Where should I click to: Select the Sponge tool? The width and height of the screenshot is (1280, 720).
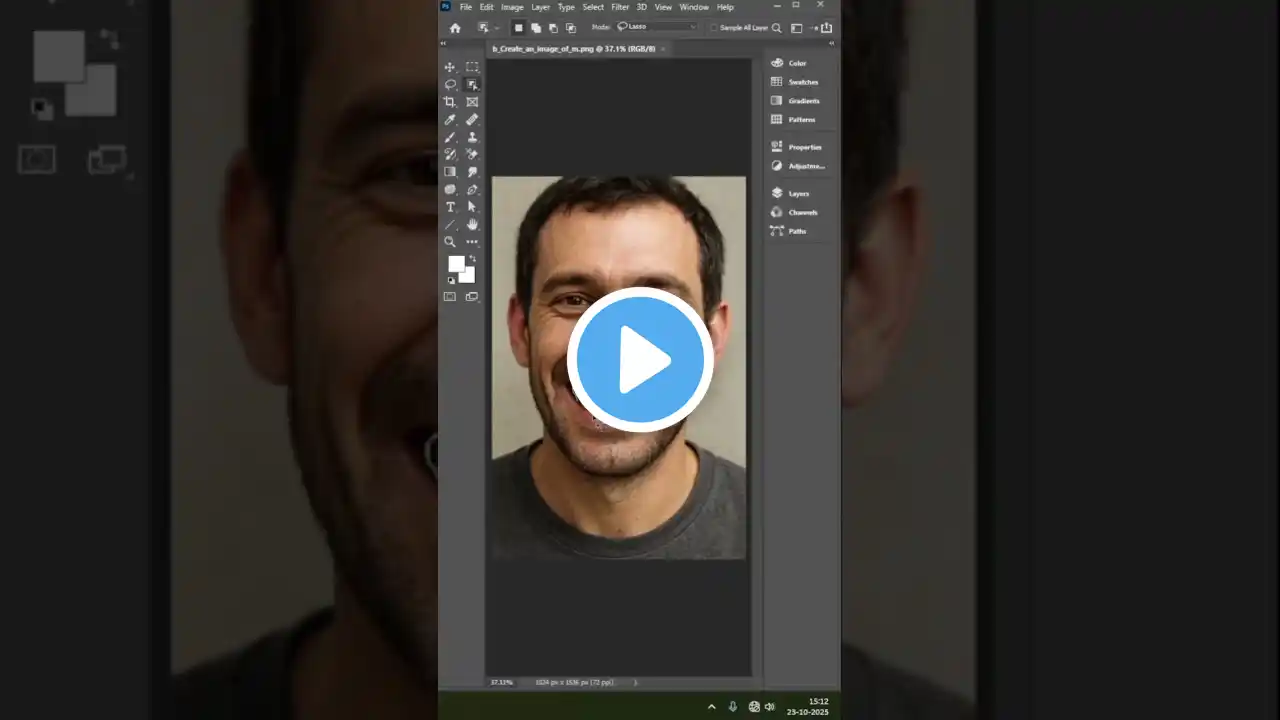point(450,189)
